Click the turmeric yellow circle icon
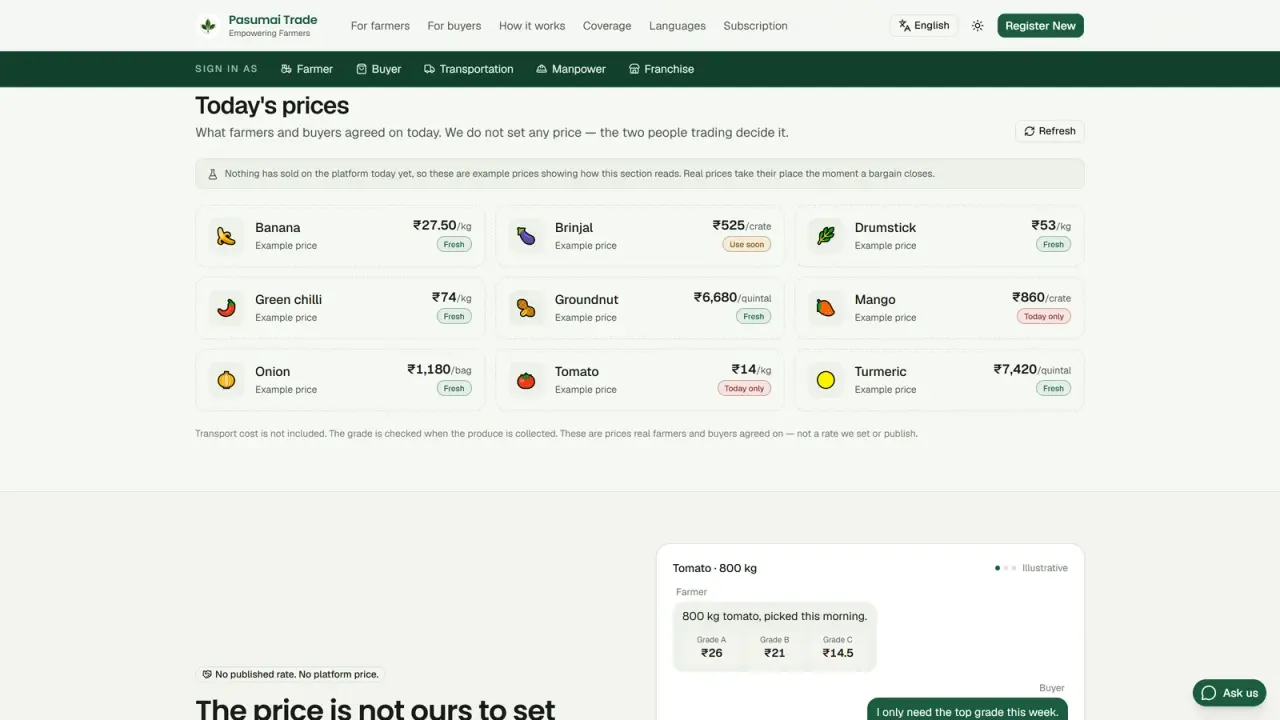The height and width of the screenshot is (720, 1280). 826,380
